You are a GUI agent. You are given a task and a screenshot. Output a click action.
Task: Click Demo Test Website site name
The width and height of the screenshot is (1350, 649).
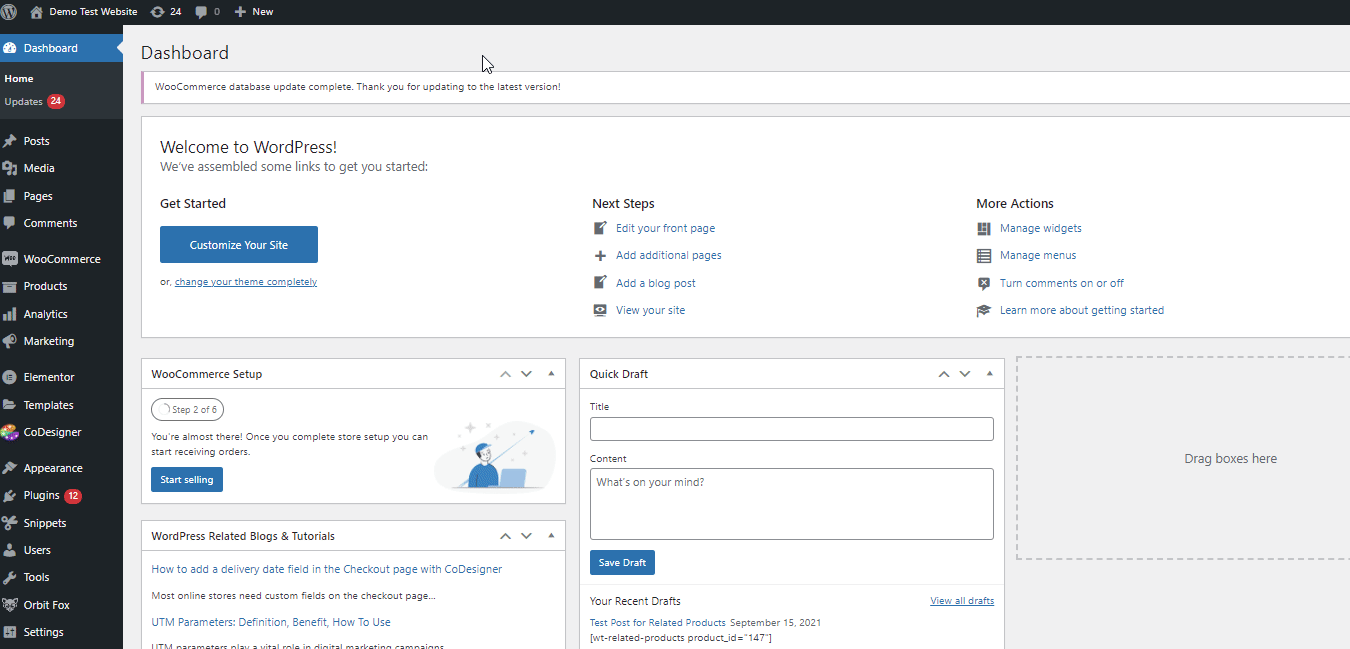(x=93, y=12)
